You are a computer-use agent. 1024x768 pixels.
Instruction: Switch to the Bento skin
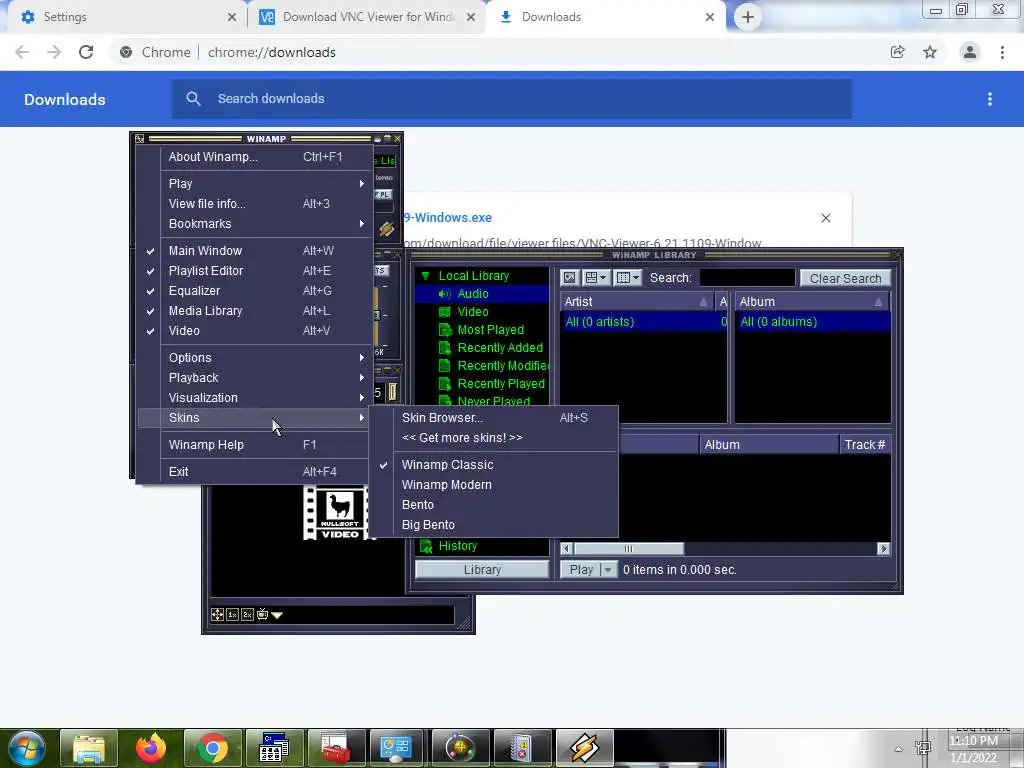coord(496,505)
